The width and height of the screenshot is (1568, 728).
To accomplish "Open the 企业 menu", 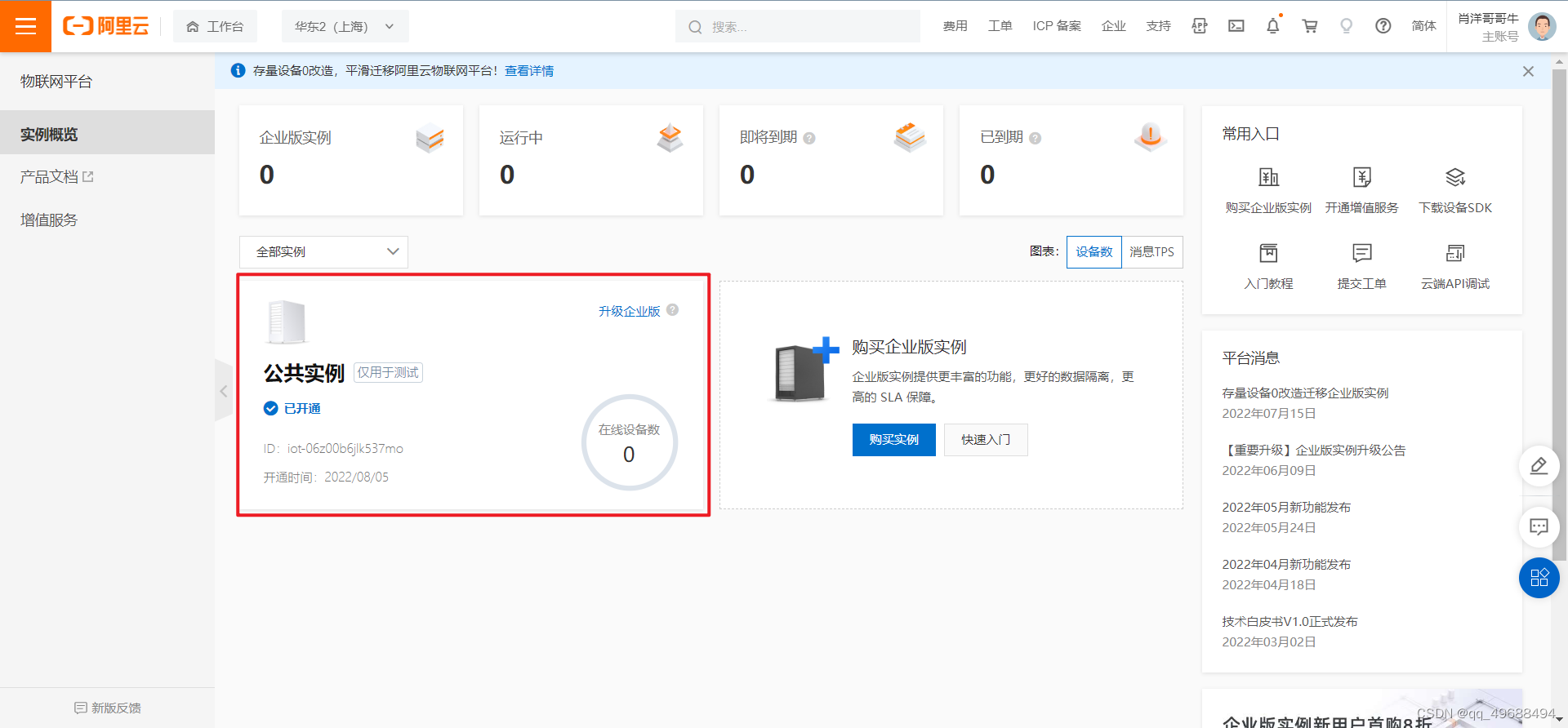I will click(x=1113, y=26).
